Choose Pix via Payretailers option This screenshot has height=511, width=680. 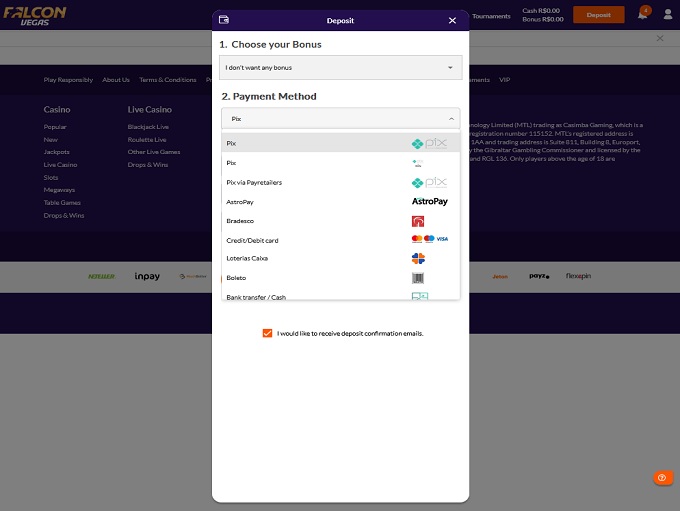point(340,182)
